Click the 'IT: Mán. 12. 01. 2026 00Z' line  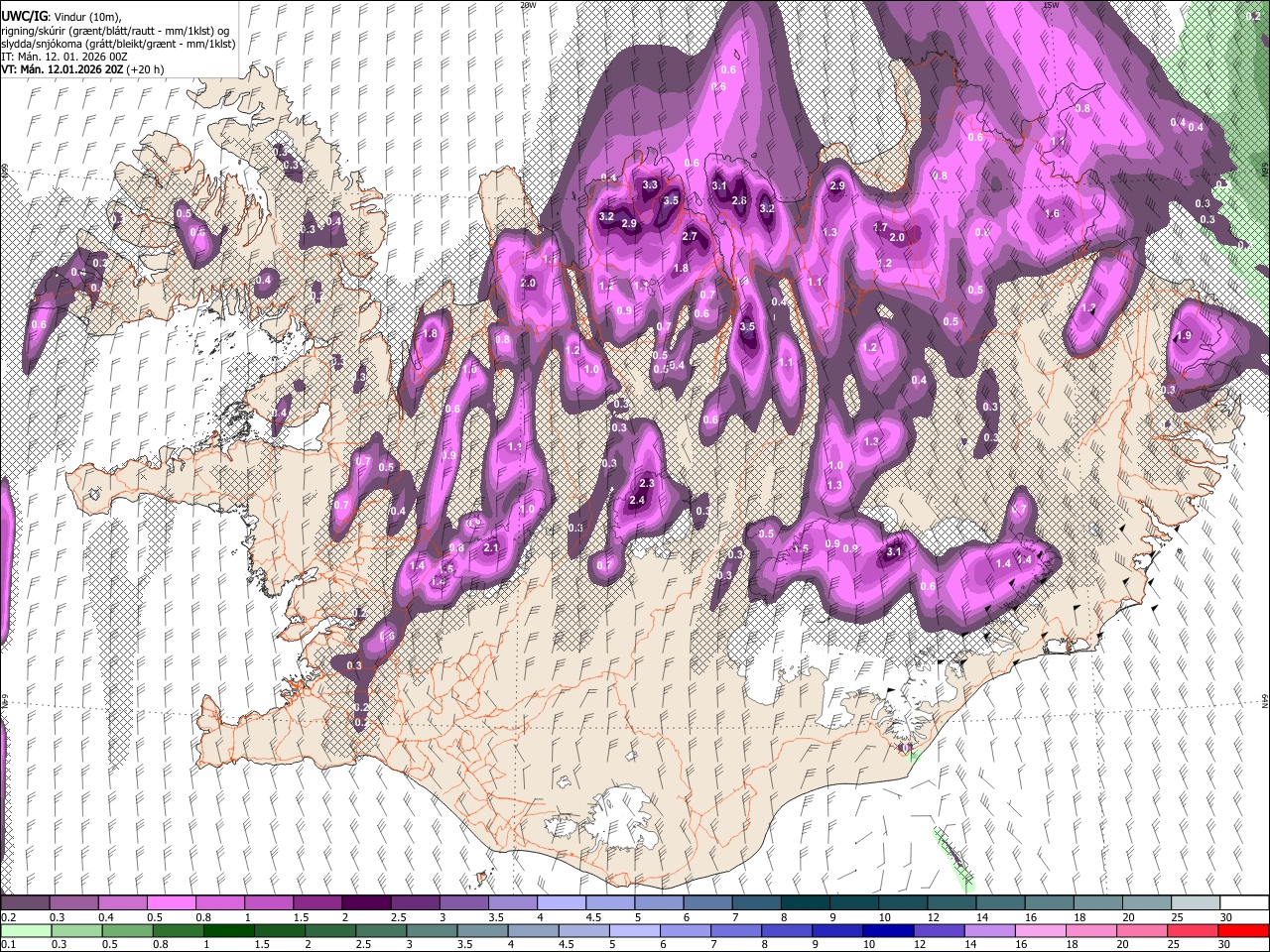(x=63, y=57)
